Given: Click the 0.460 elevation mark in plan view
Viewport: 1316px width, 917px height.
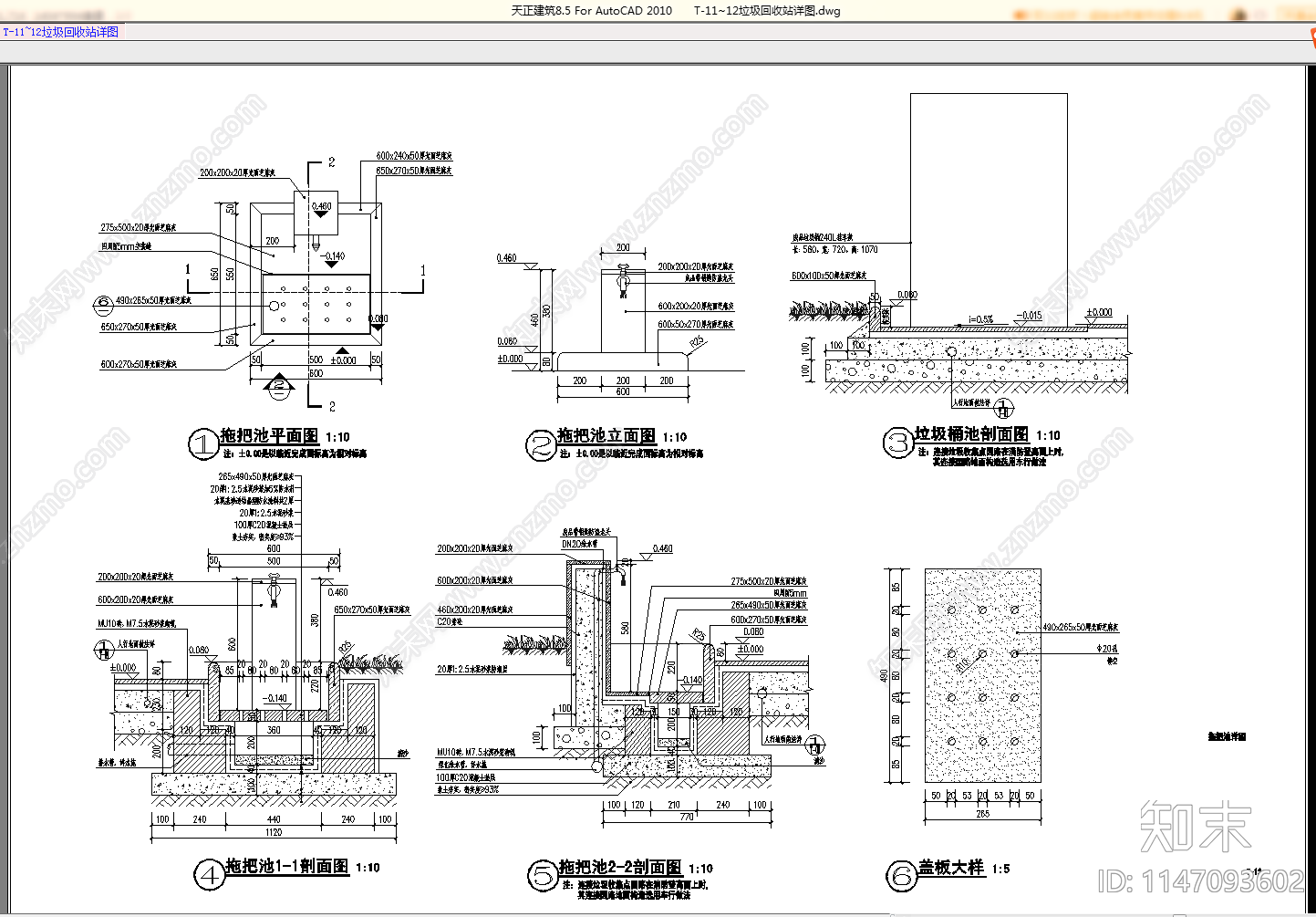Looking at the screenshot, I should click(x=321, y=206).
